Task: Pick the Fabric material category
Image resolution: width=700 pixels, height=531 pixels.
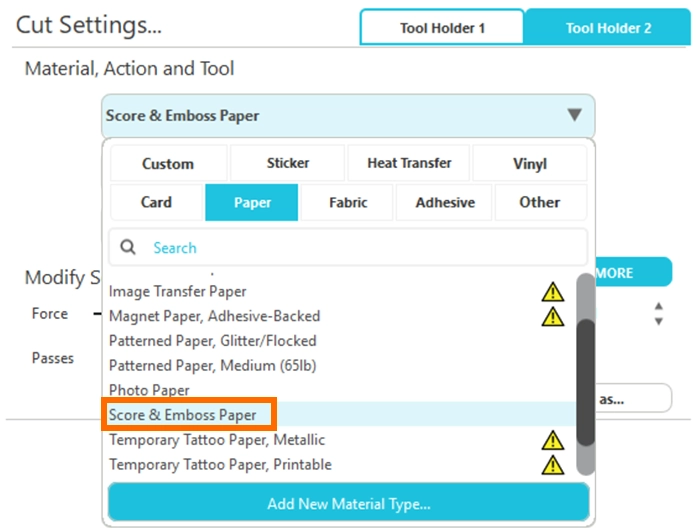Action: [x=348, y=202]
